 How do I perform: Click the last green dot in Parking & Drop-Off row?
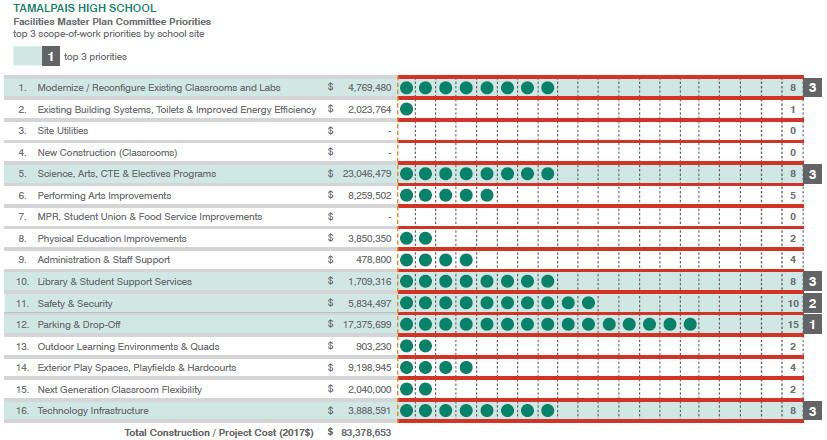tap(691, 324)
